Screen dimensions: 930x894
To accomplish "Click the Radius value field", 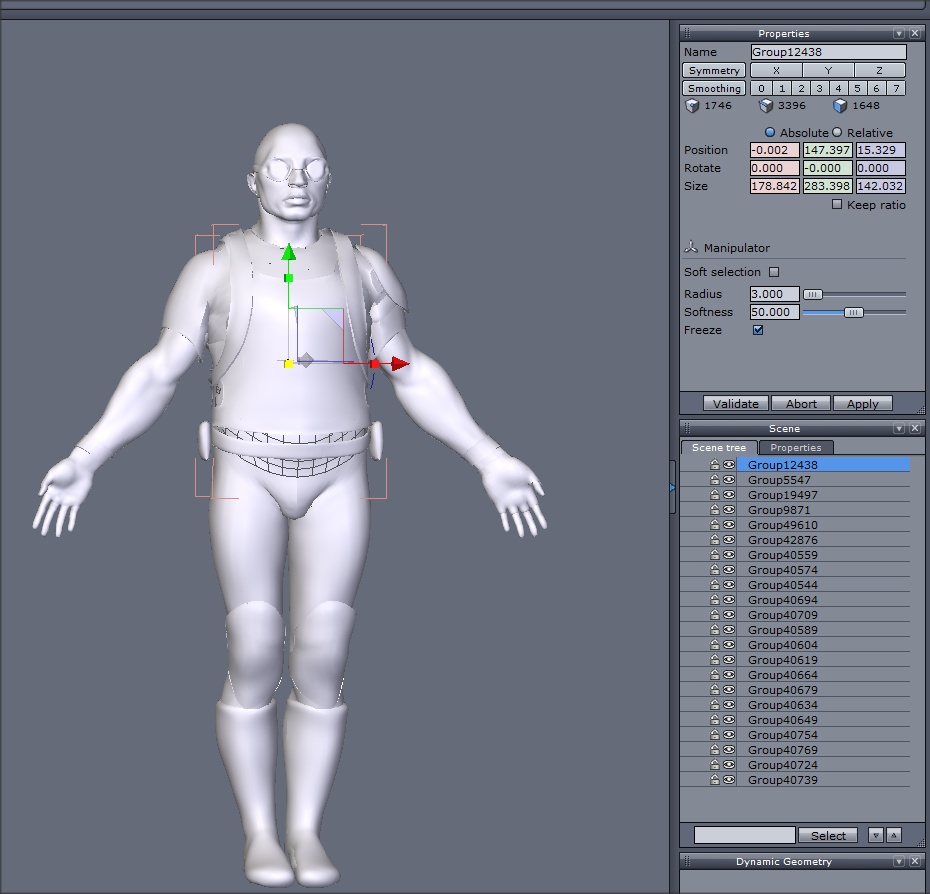I will tap(774, 294).
